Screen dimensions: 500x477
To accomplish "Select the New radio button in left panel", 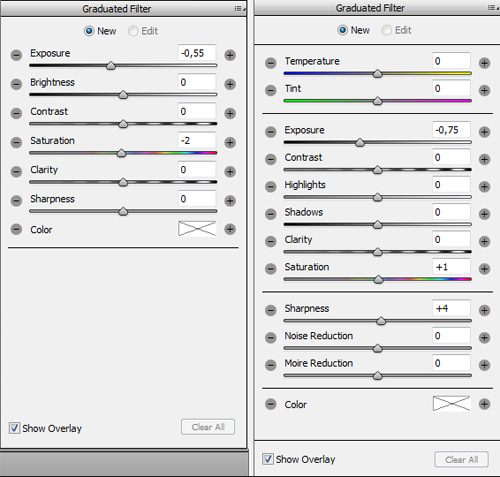I will 89,31.
